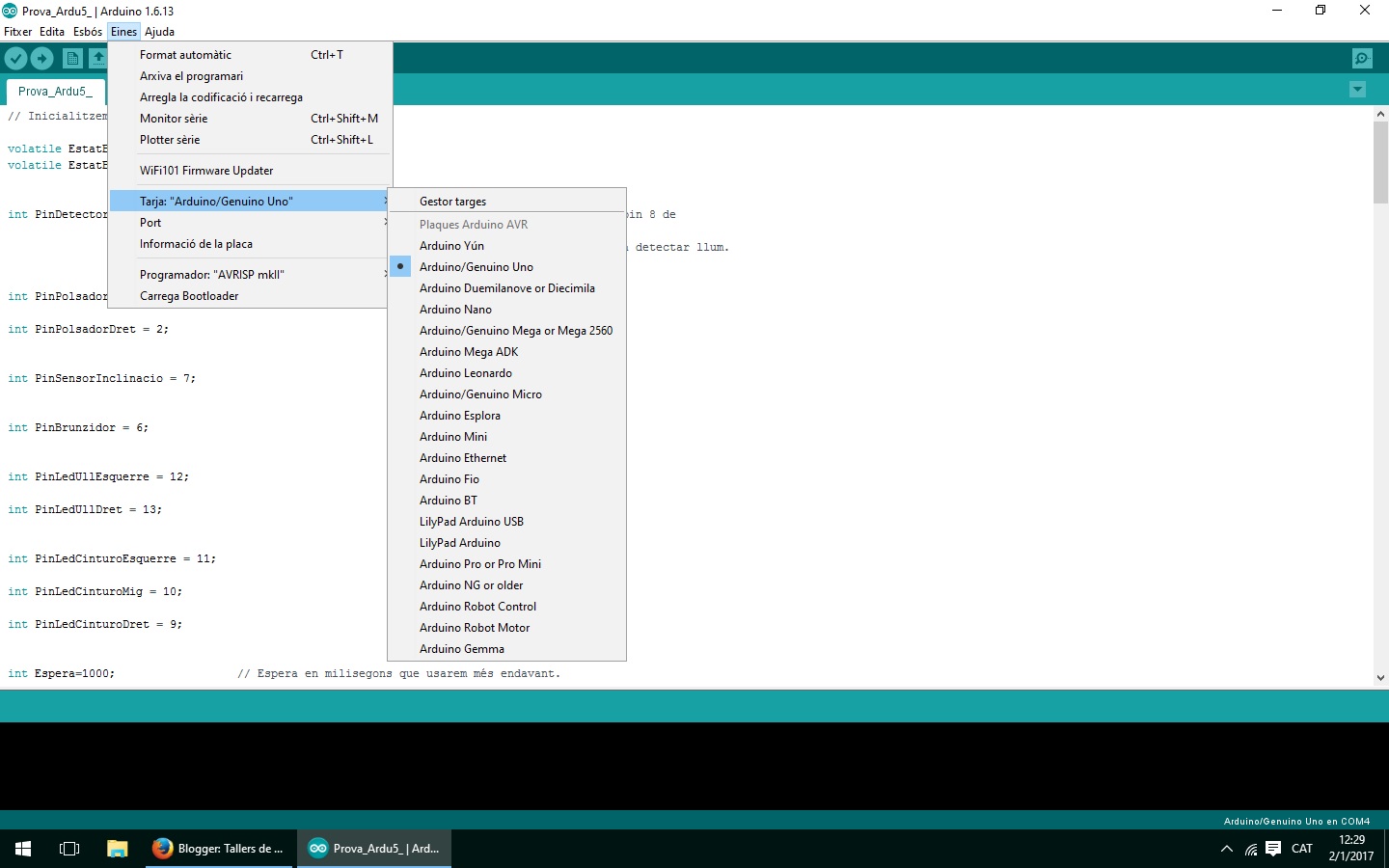The height and width of the screenshot is (868, 1389).
Task: Open the network Wi-Fi tray icon
Action: click(x=1251, y=849)
